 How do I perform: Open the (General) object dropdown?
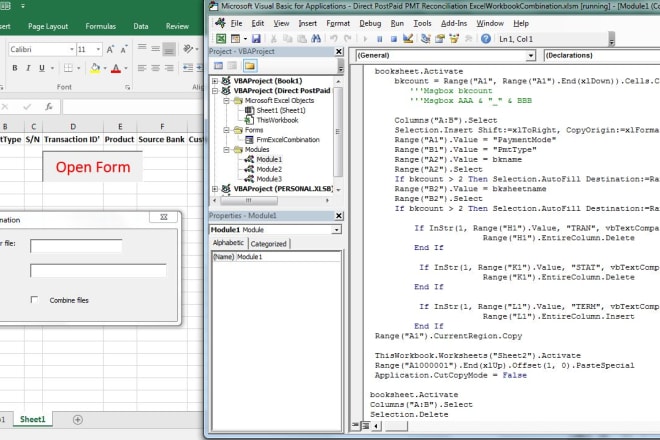tap(531, 55)
